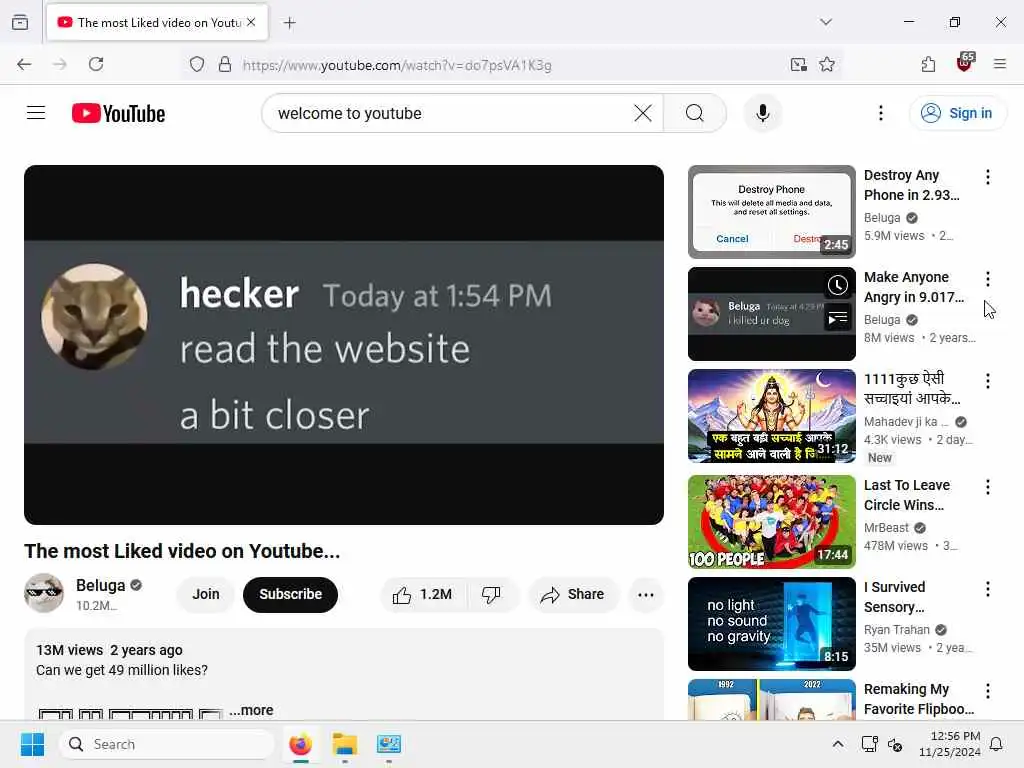Screen dimensions: 1024x768
Task: Show hidden system tray icons
Action: (838, 744)
